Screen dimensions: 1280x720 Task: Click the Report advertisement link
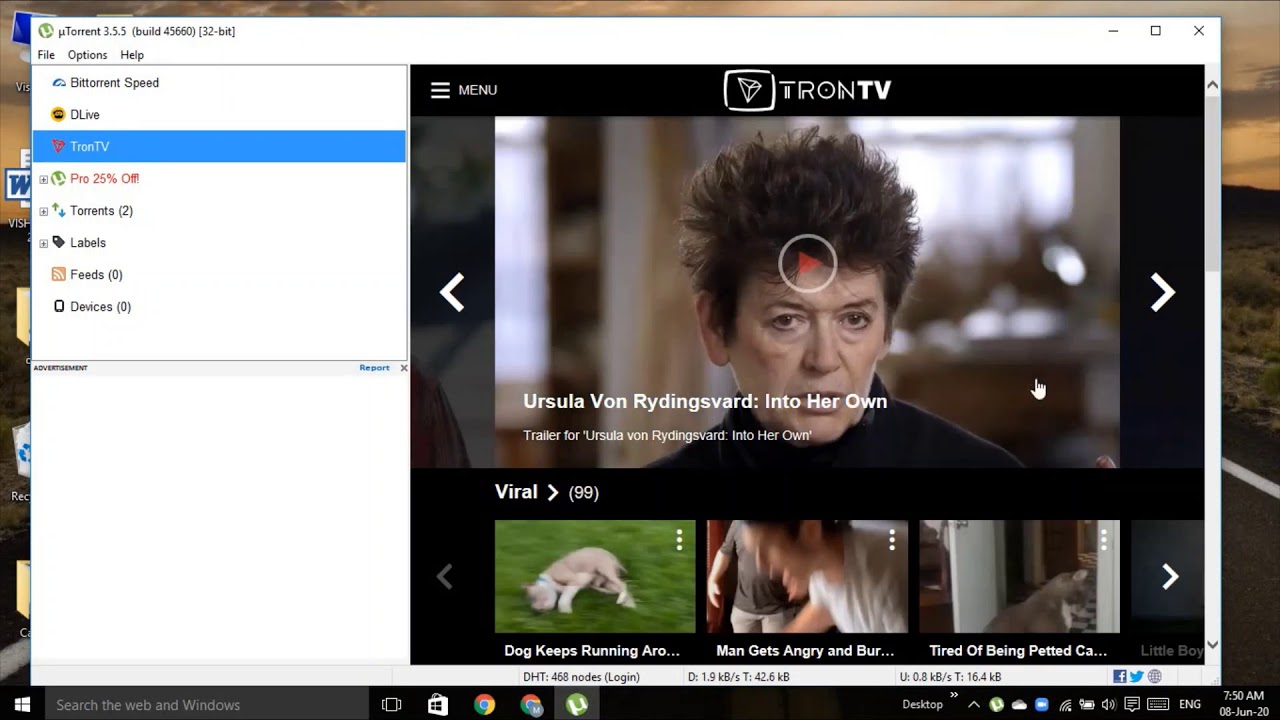point(374,368)
